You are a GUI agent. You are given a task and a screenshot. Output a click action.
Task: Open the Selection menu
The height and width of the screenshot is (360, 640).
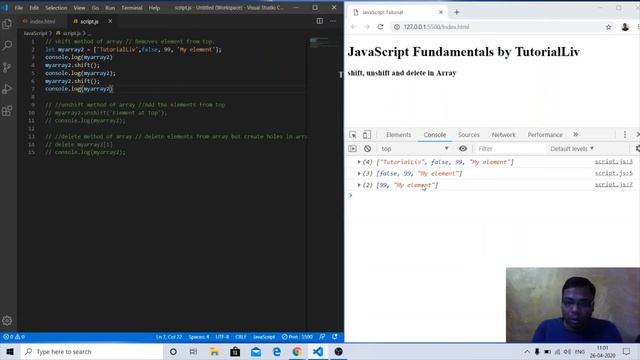pyautogui.click(x=56, y=8)
